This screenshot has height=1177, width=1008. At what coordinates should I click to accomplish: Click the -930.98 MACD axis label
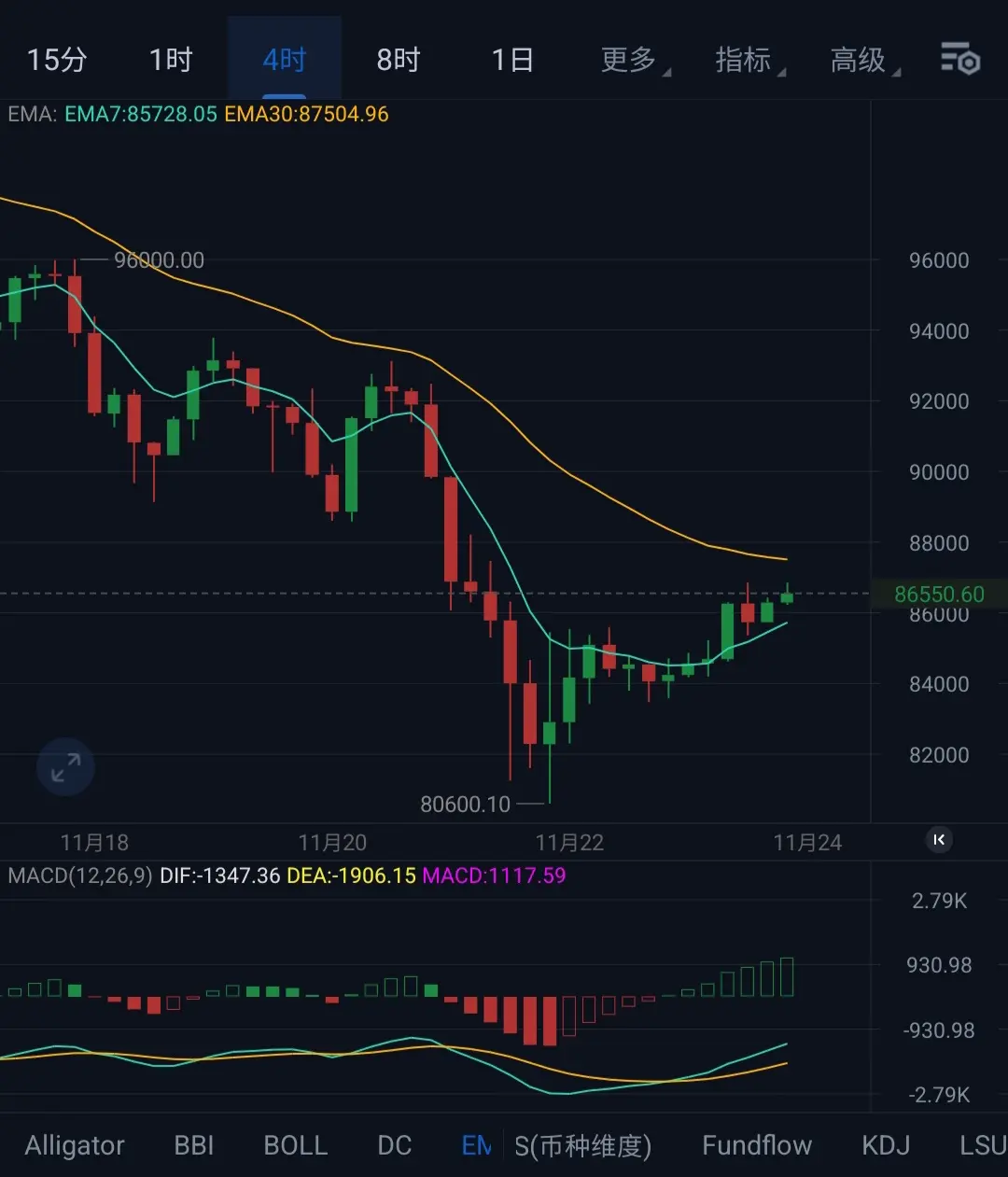pyautogui.click(x=939, y=1030)
